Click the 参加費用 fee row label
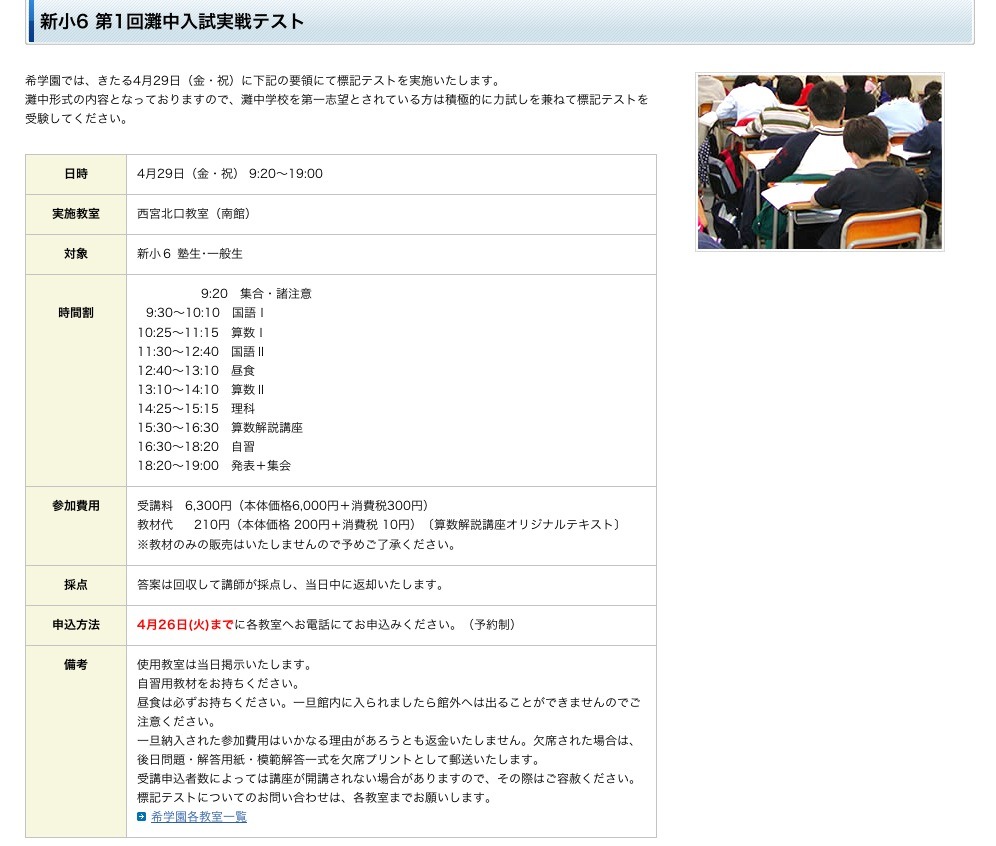 (74, 506)
